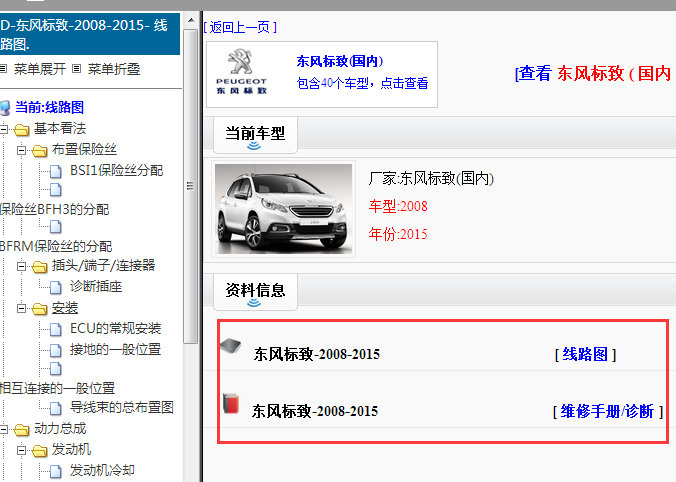Click the page icon beside 诊断插座
This screenshot has height=482, width=676.
pos(56,287)
